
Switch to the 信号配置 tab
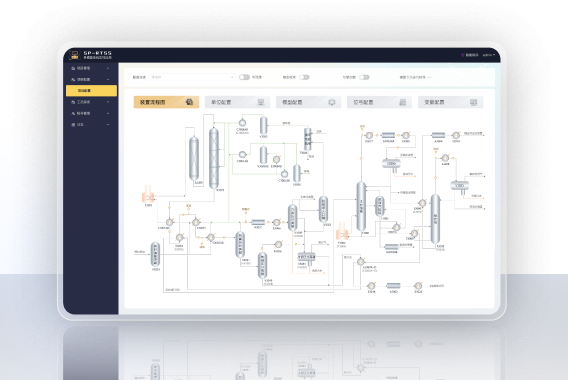click(x=379, y=102)
